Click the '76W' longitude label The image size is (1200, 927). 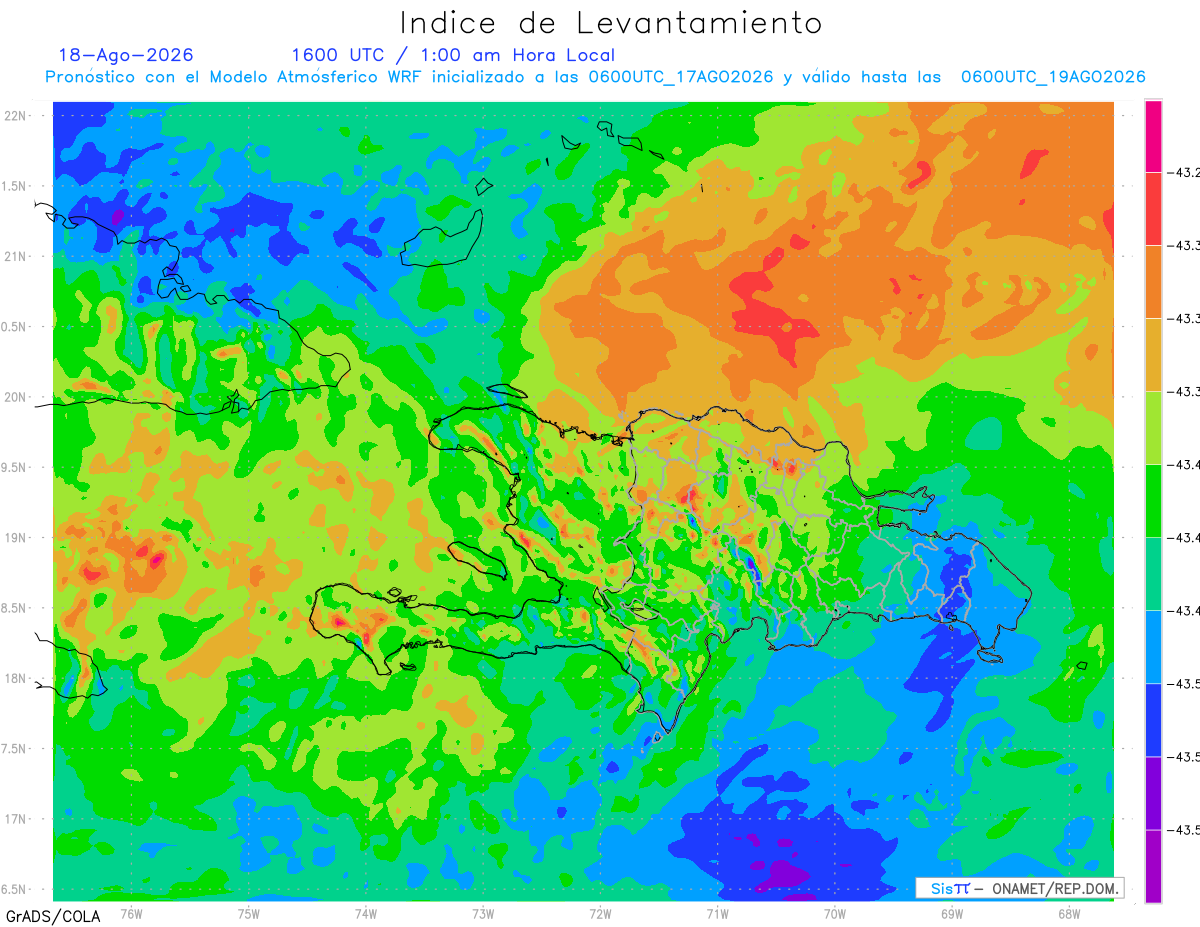132,913
